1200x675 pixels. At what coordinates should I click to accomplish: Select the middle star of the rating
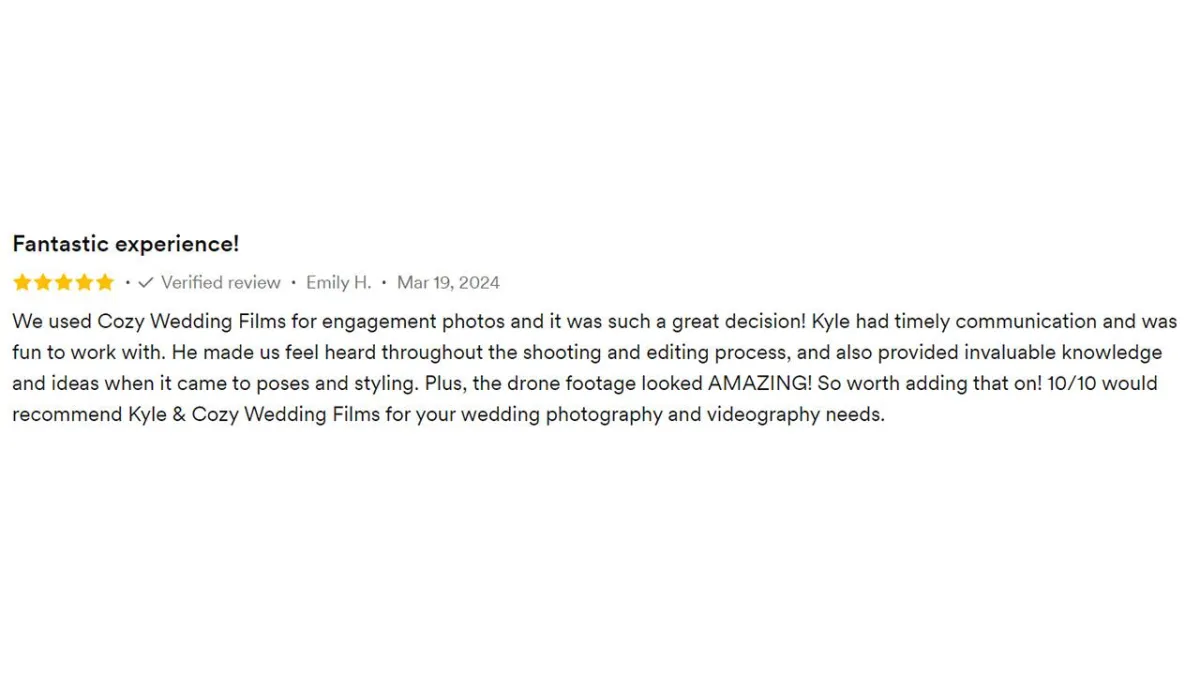click(63, 283)
